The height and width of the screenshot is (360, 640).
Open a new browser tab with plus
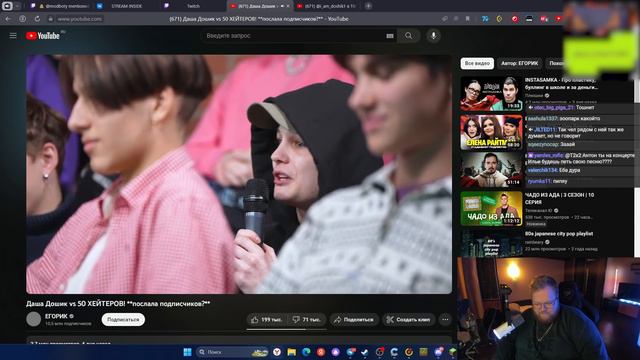368,6
